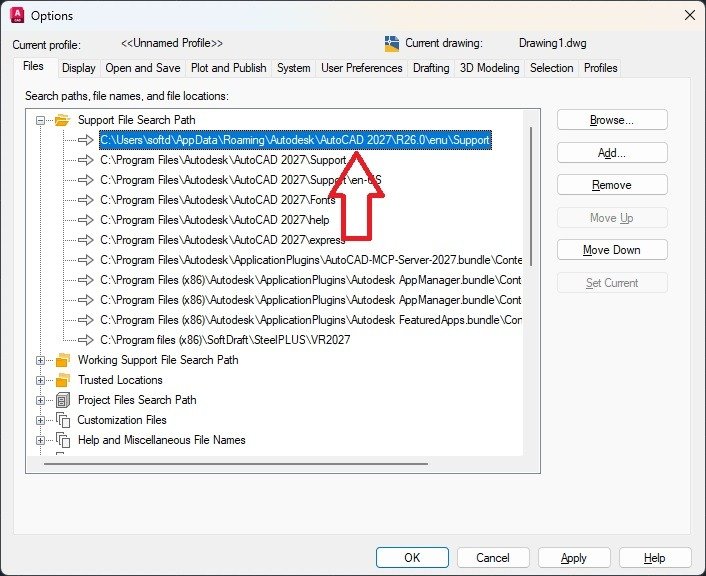Switch to the Files tab
This screenshot has height=576, width=706.
point(33,66)
